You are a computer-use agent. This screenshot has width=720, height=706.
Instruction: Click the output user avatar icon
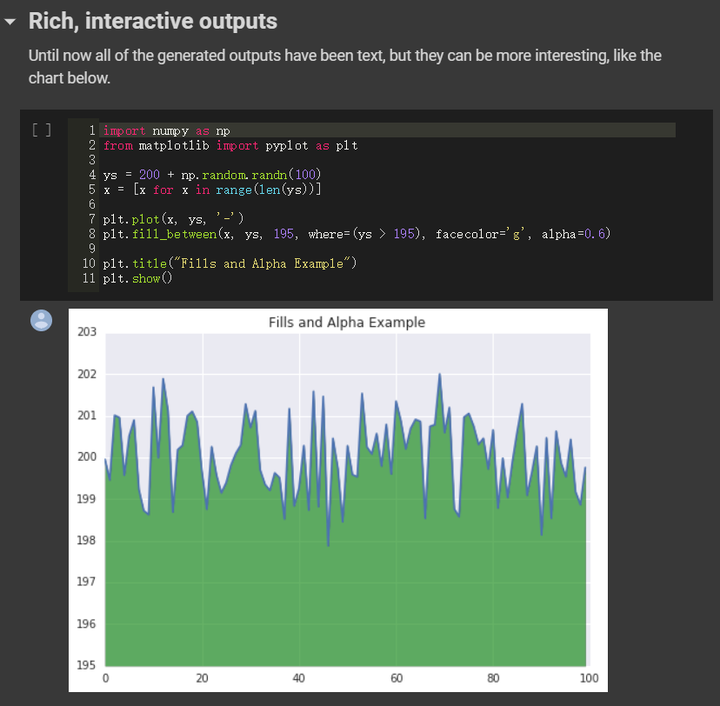42,320
